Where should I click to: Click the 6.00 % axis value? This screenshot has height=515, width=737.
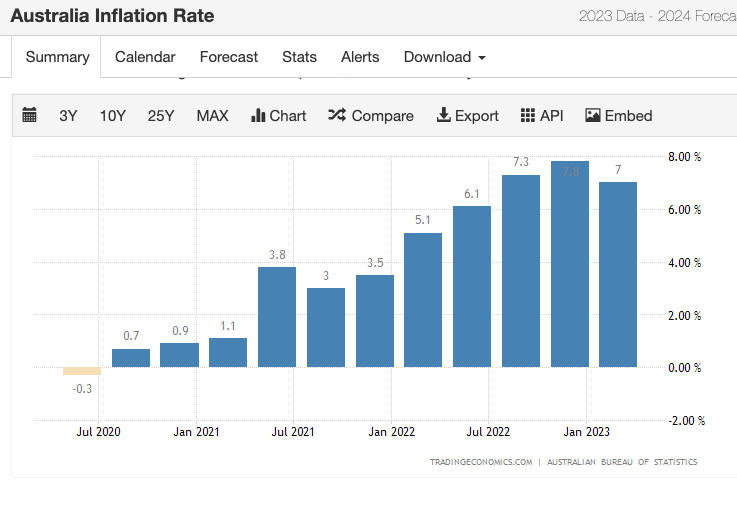click(x=684, y=210)
